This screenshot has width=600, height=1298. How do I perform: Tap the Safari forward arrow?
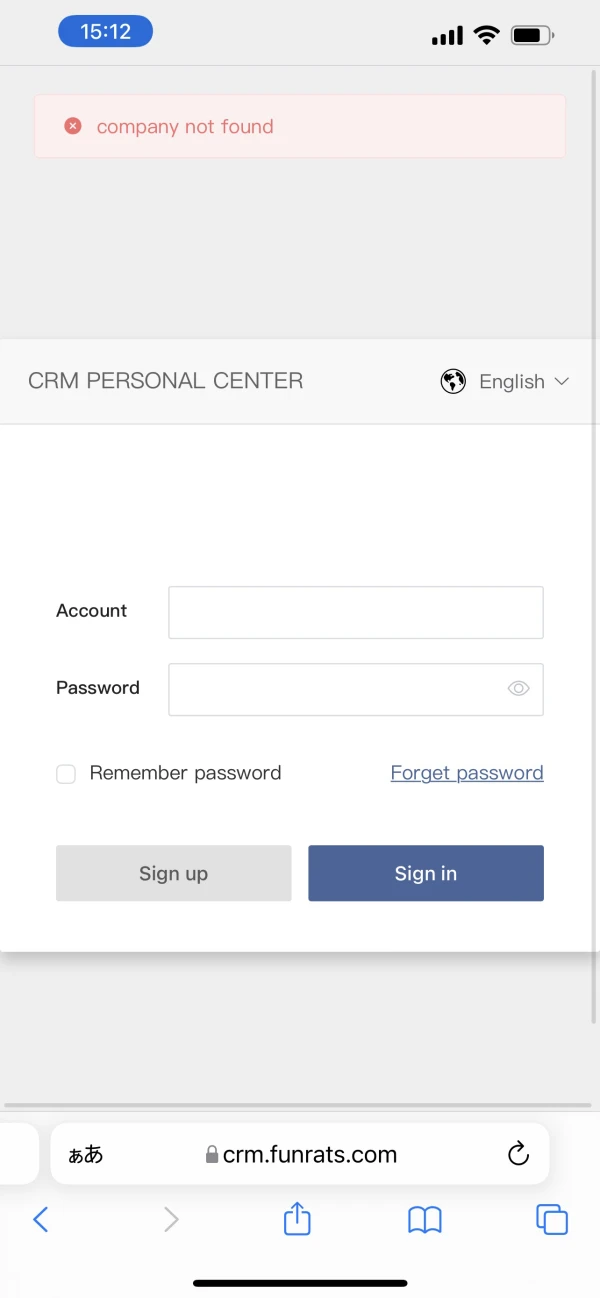171,1219
